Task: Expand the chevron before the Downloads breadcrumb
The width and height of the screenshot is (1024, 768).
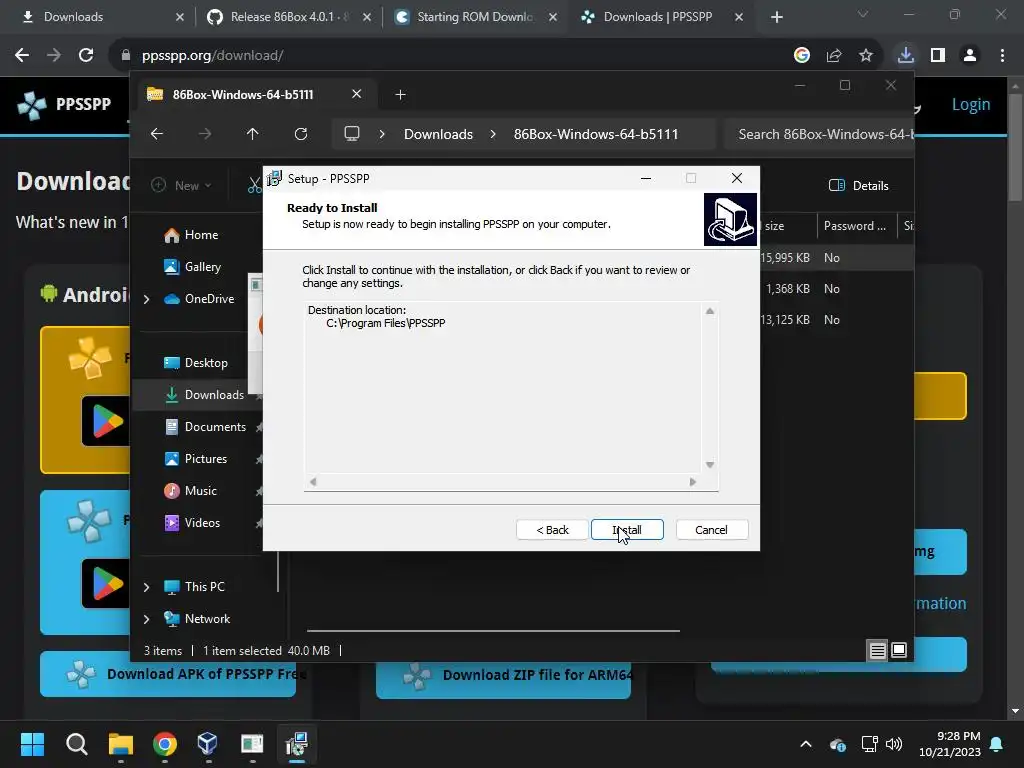Action: pyautogui.click(x=382, y=134)
